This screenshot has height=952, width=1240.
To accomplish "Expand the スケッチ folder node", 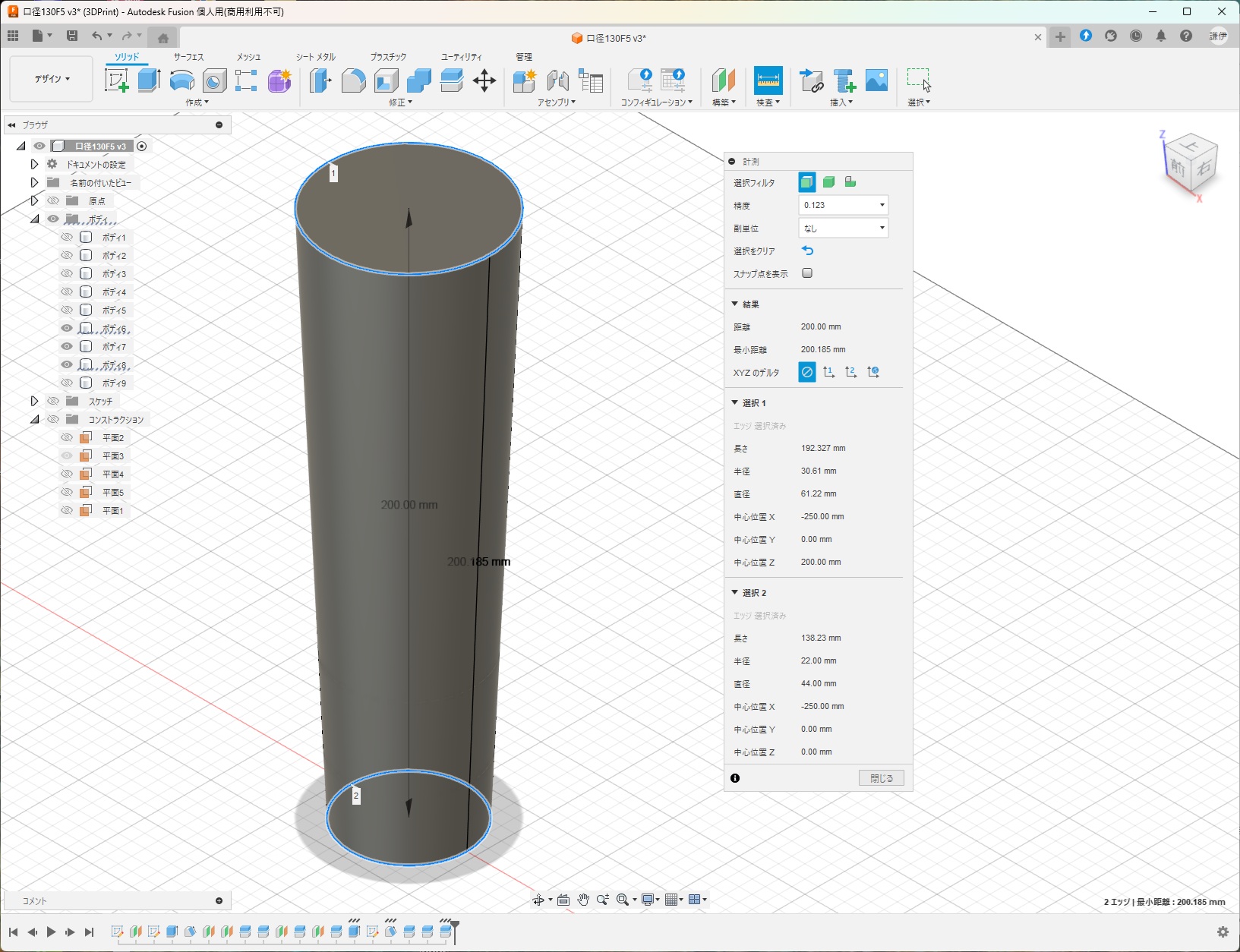I will pos(34,401).
